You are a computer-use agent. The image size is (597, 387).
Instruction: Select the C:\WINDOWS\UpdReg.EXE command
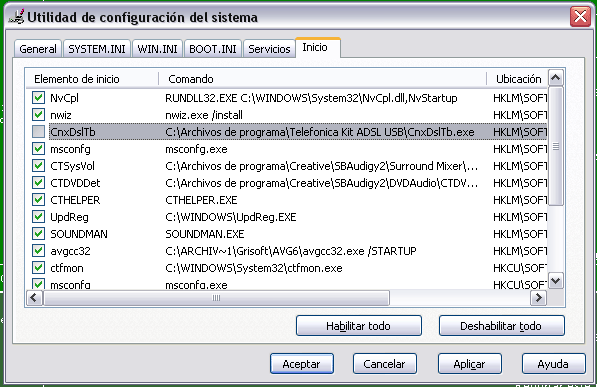[x=230, y=217]
